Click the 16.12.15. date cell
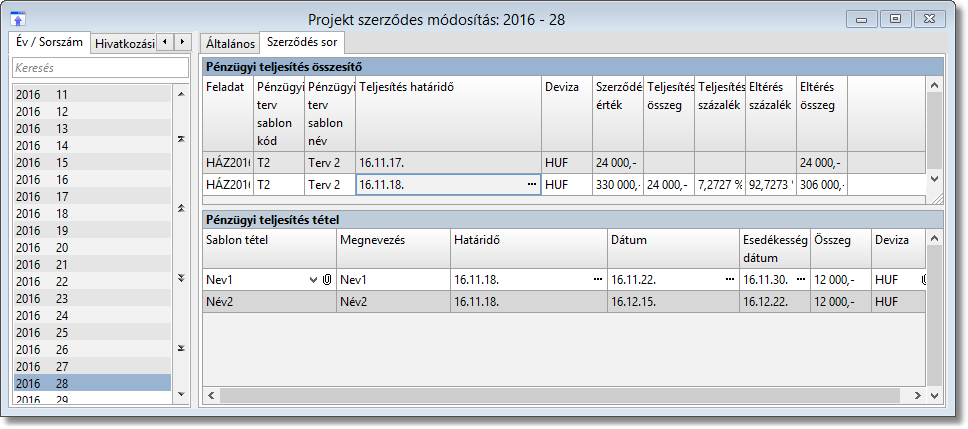This screenshot has height=429, width=968. click(673, 302)
